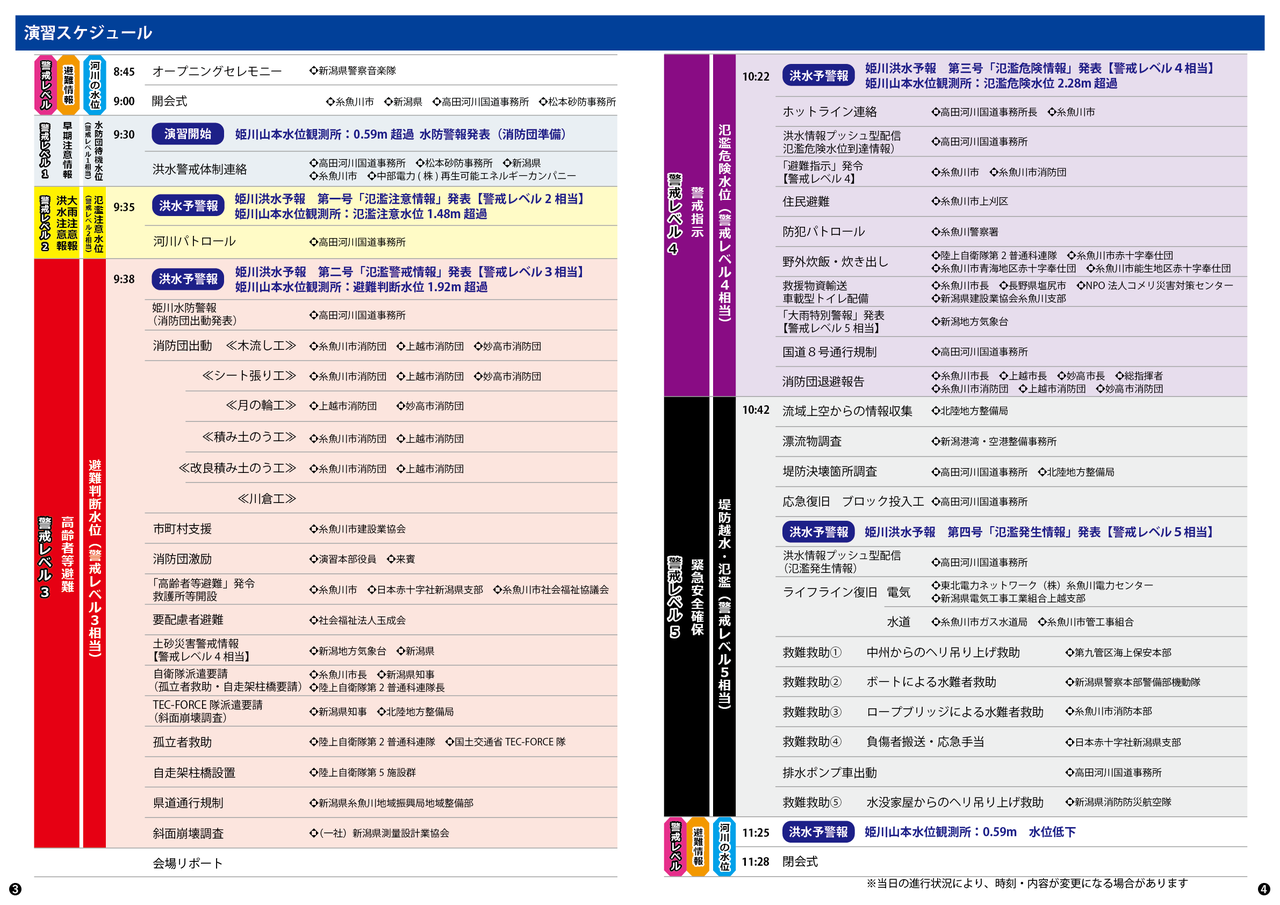Viewport: 1280px width, 905px height.
Task: Click the 漂流物調査 row
Action: [1011, 441]
